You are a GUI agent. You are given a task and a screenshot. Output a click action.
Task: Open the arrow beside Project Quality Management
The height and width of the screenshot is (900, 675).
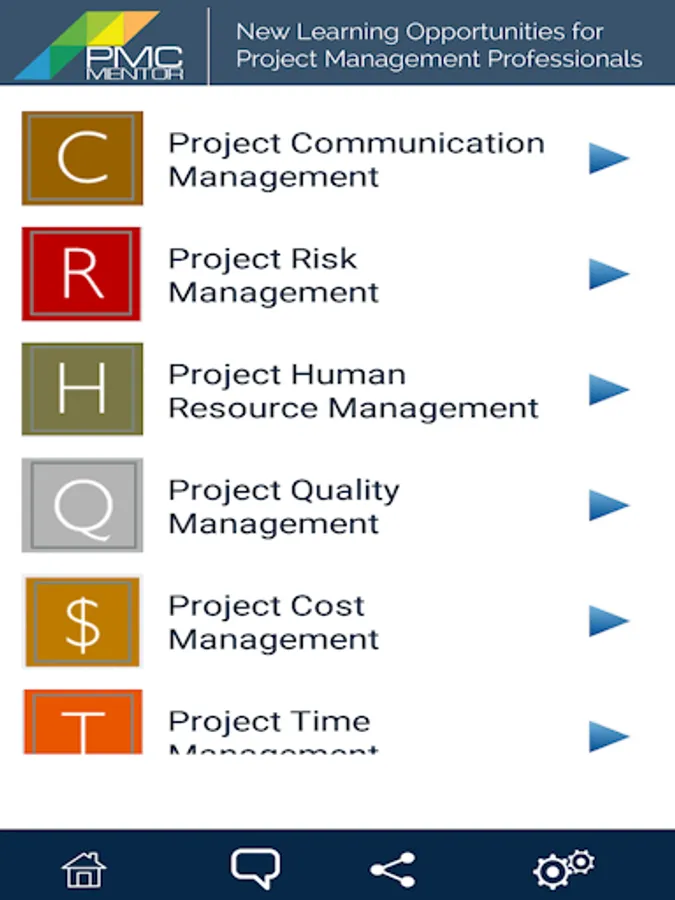[x=609, y=505]
